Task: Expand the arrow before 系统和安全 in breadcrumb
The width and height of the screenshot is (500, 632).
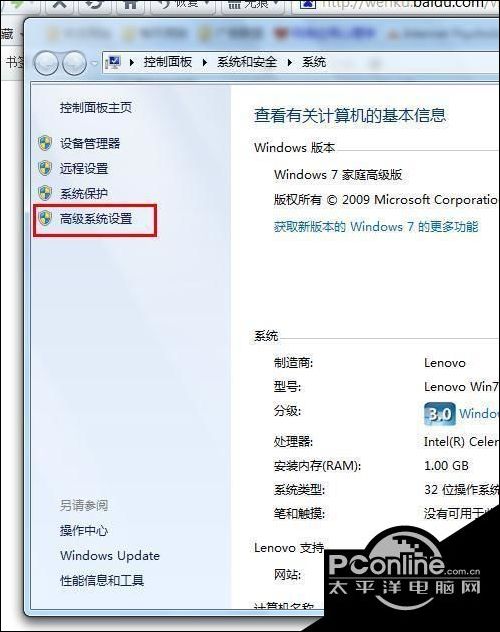Action: pos(205,62)
